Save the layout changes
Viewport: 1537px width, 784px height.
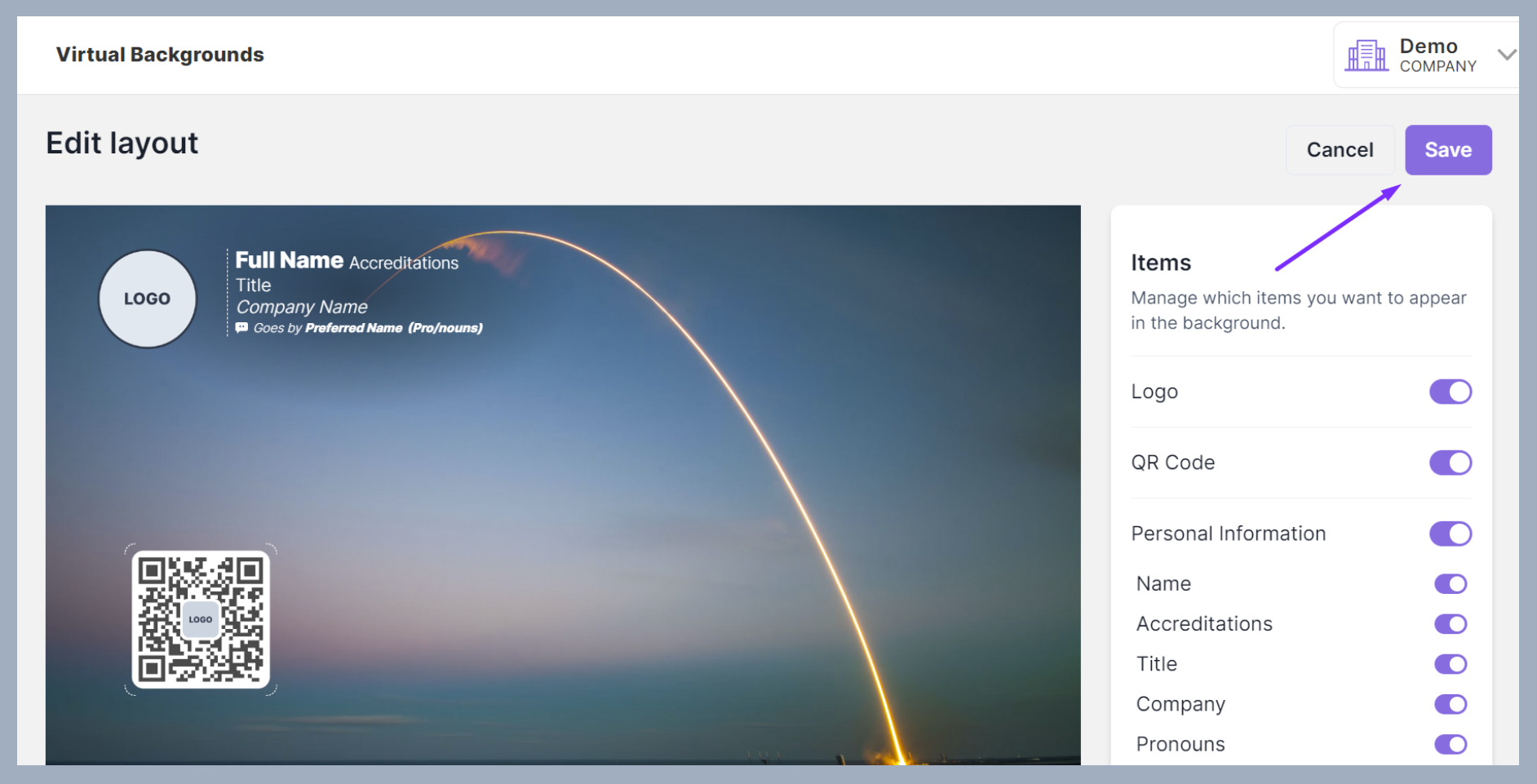pos(1448,150)
